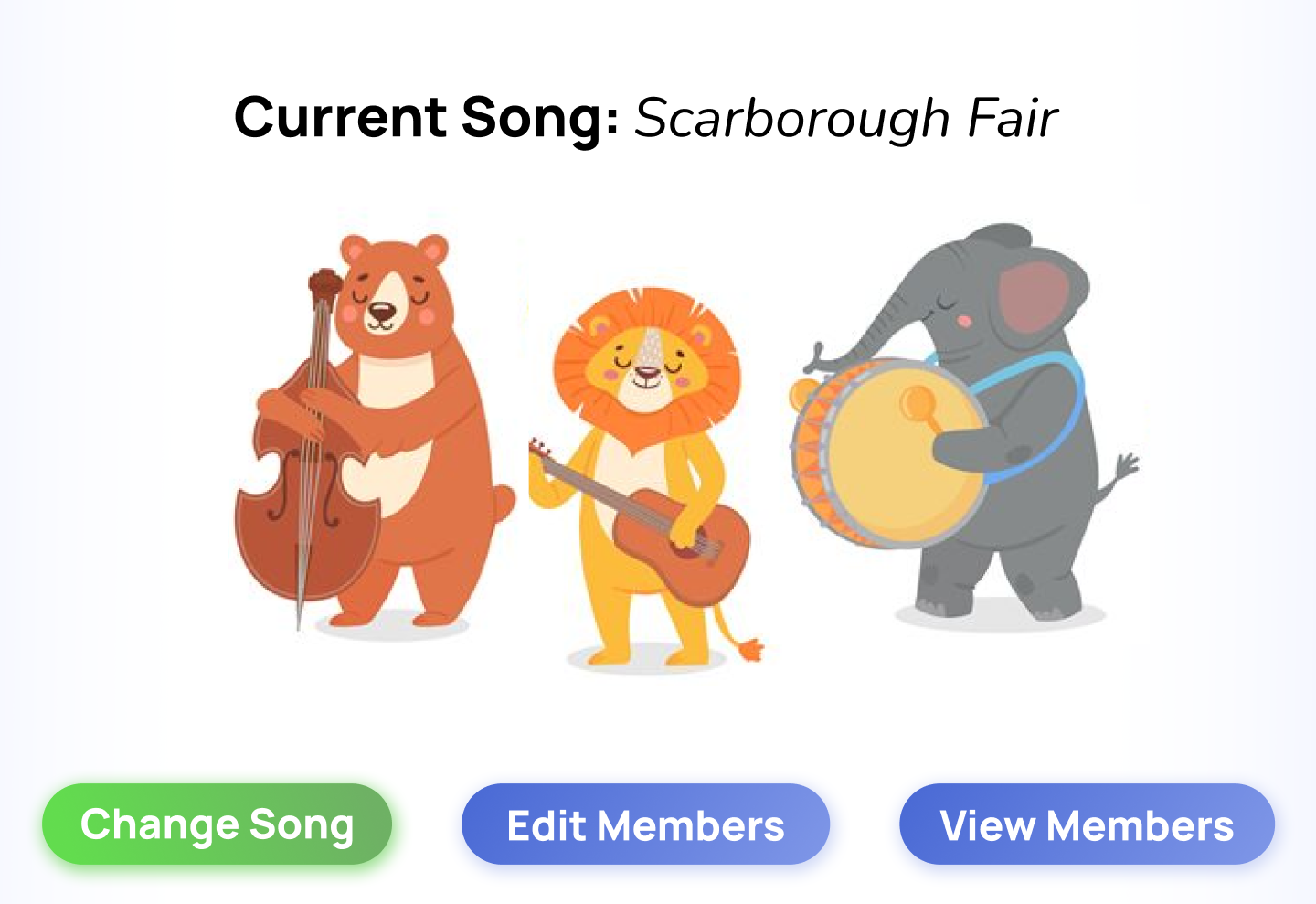
Task: Click the elephant's pink ear
Action: click(x=1033, y=297)
